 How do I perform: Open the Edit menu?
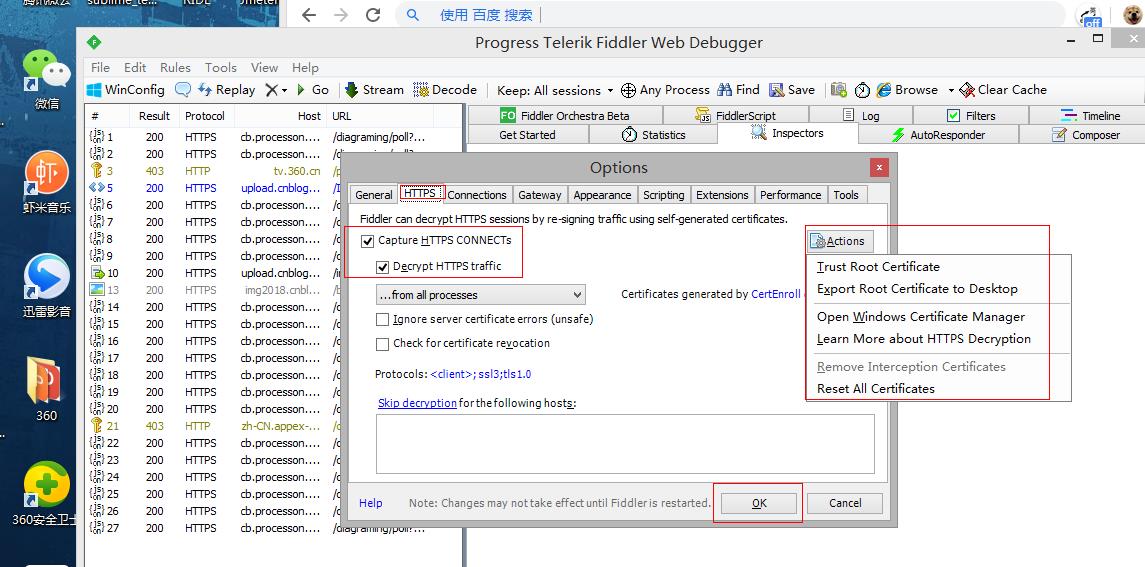135,67
